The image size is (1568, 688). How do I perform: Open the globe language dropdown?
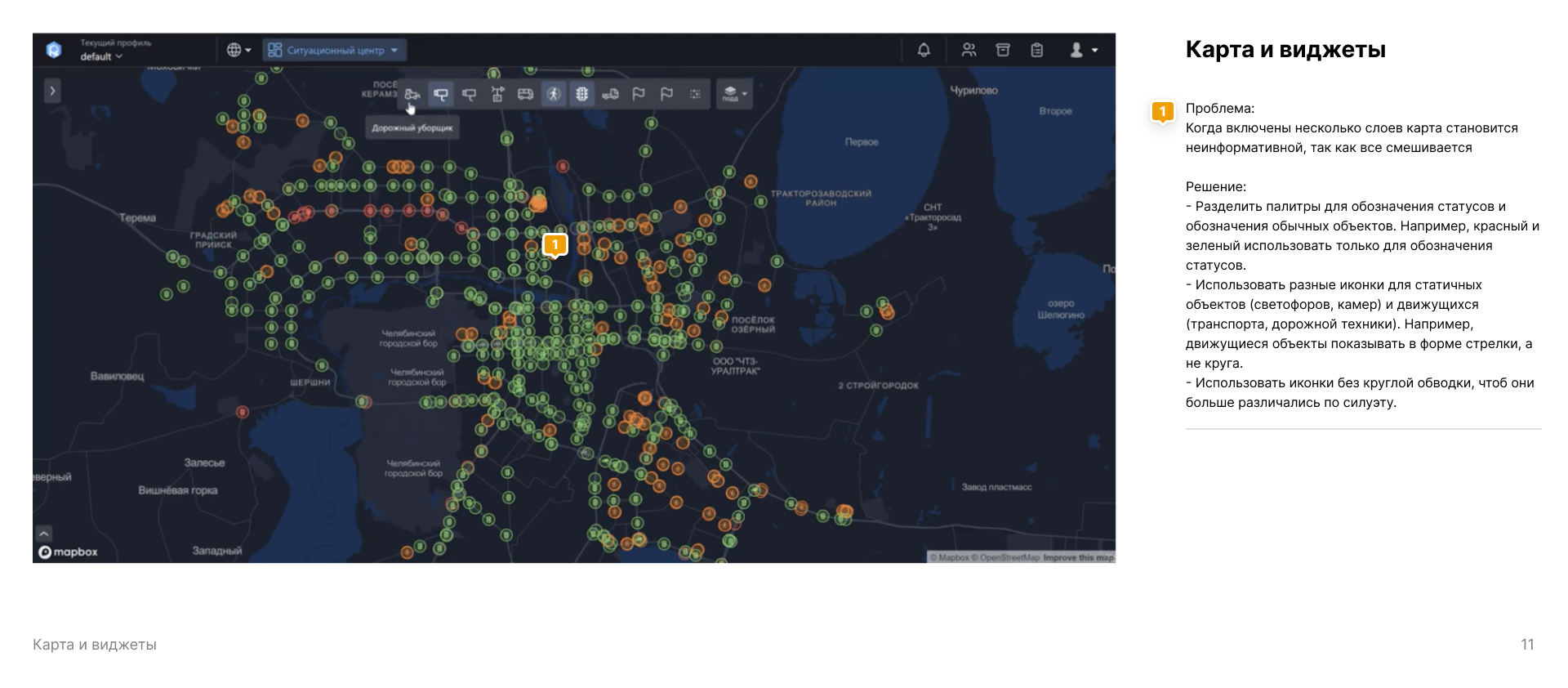click(x=238, y=51)
